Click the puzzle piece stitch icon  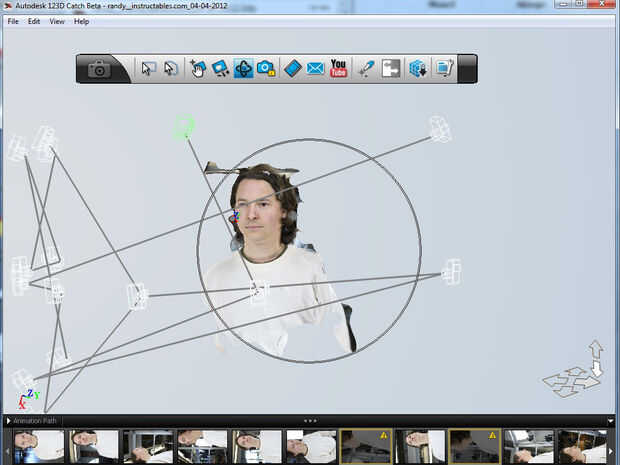(391, 68)
